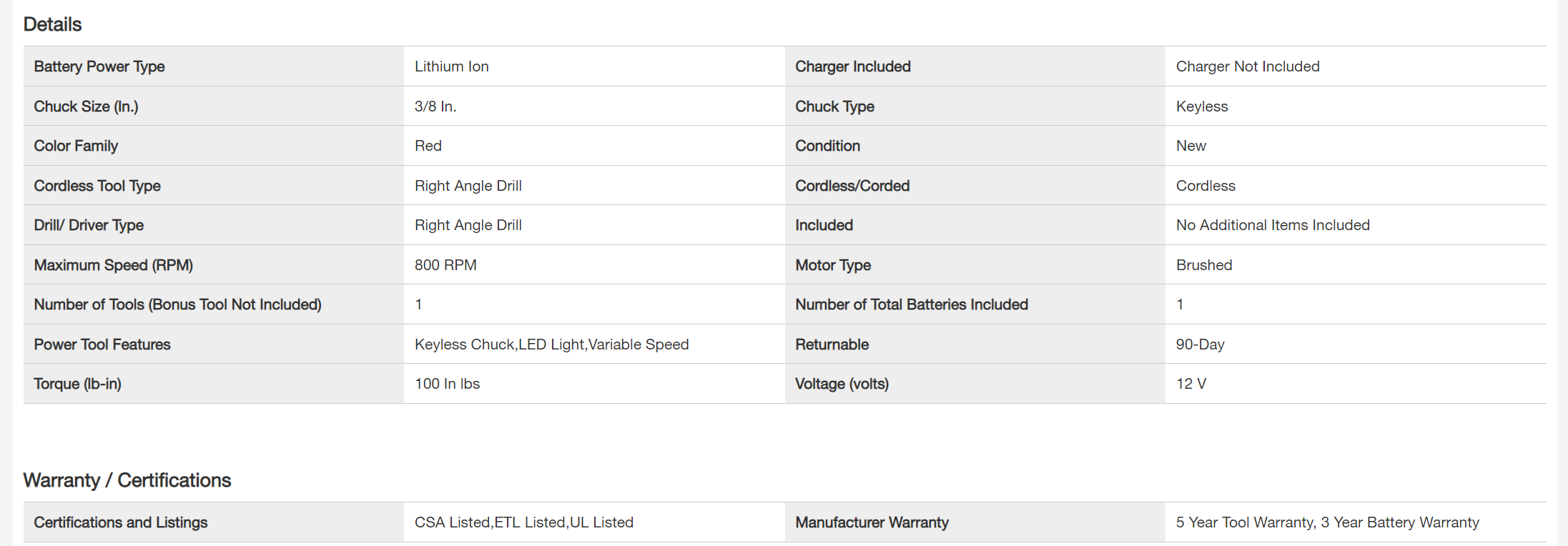This screenshot has width=1568, height=546.
Task: Click the Battery Power Type label
Action: point(99,66)
